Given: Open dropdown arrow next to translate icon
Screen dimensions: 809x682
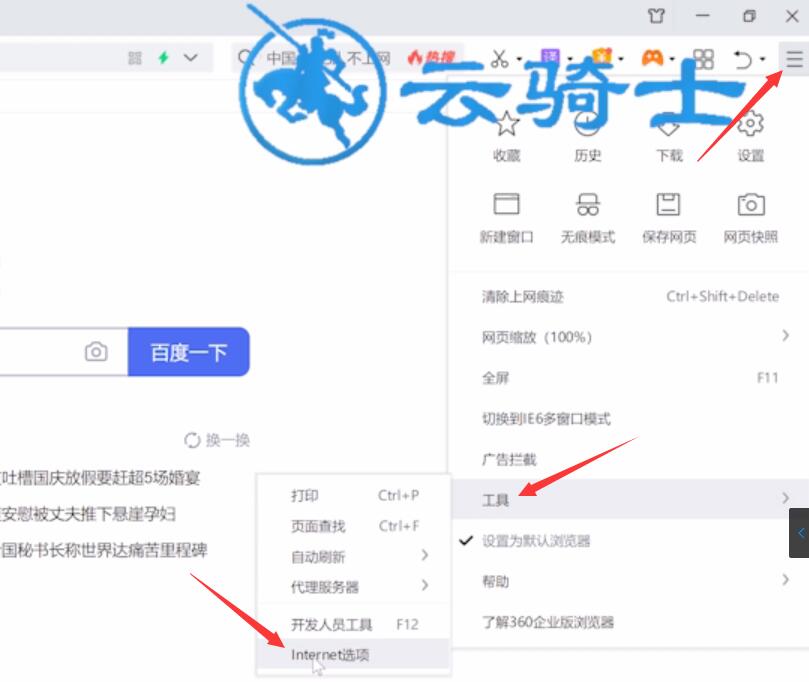Looking at the screenshot, I should point(570,59).
